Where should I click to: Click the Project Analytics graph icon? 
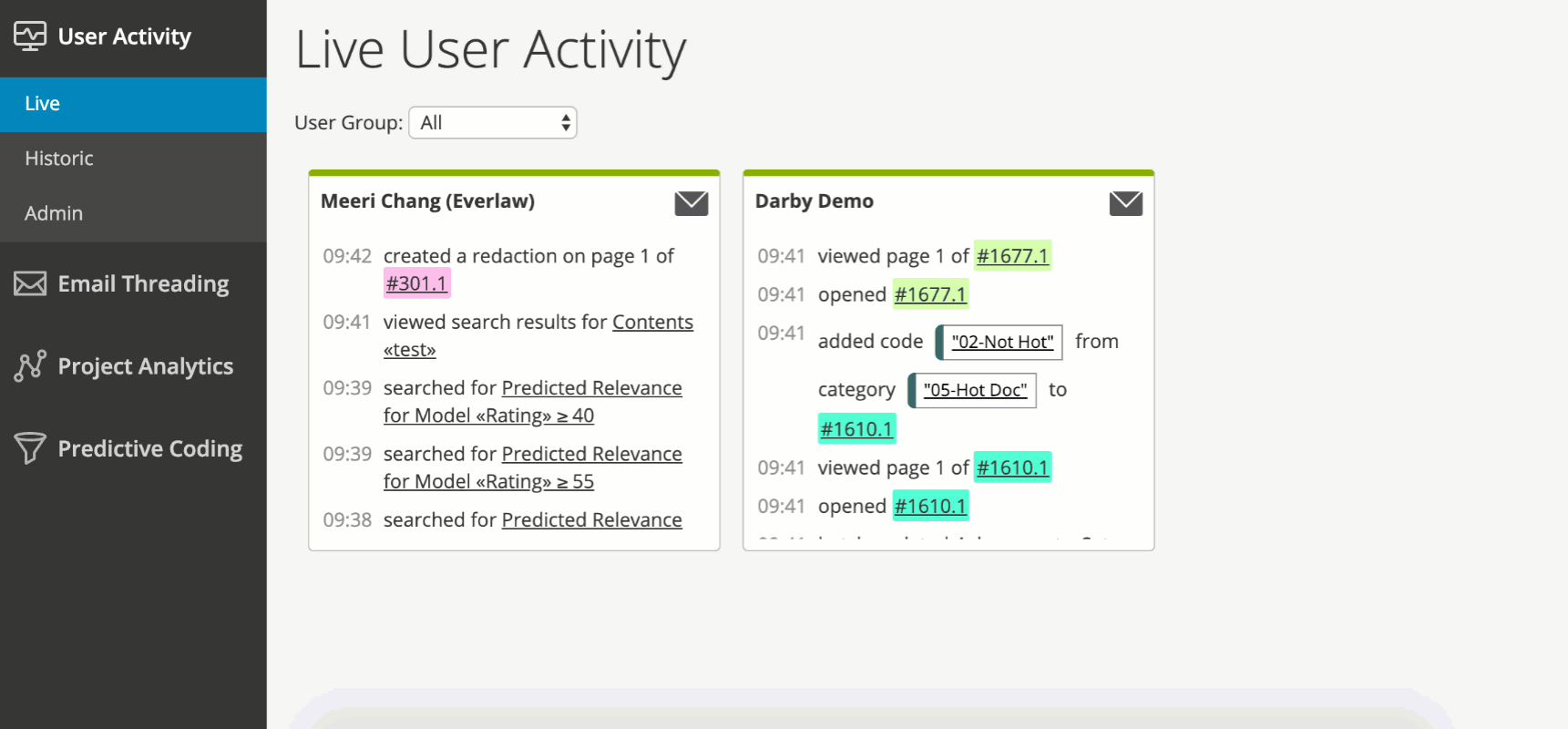(30, 365)
